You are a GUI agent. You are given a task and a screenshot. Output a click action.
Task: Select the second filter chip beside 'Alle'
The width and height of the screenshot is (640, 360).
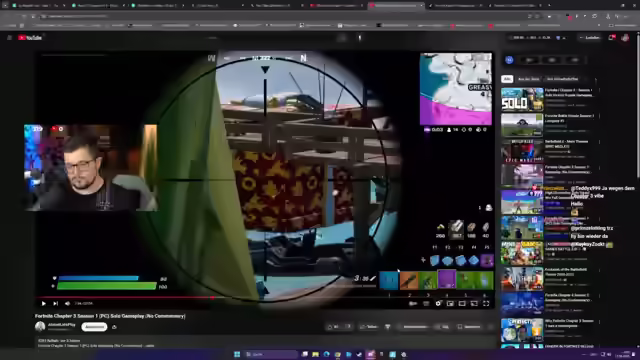tap(529, 79)
